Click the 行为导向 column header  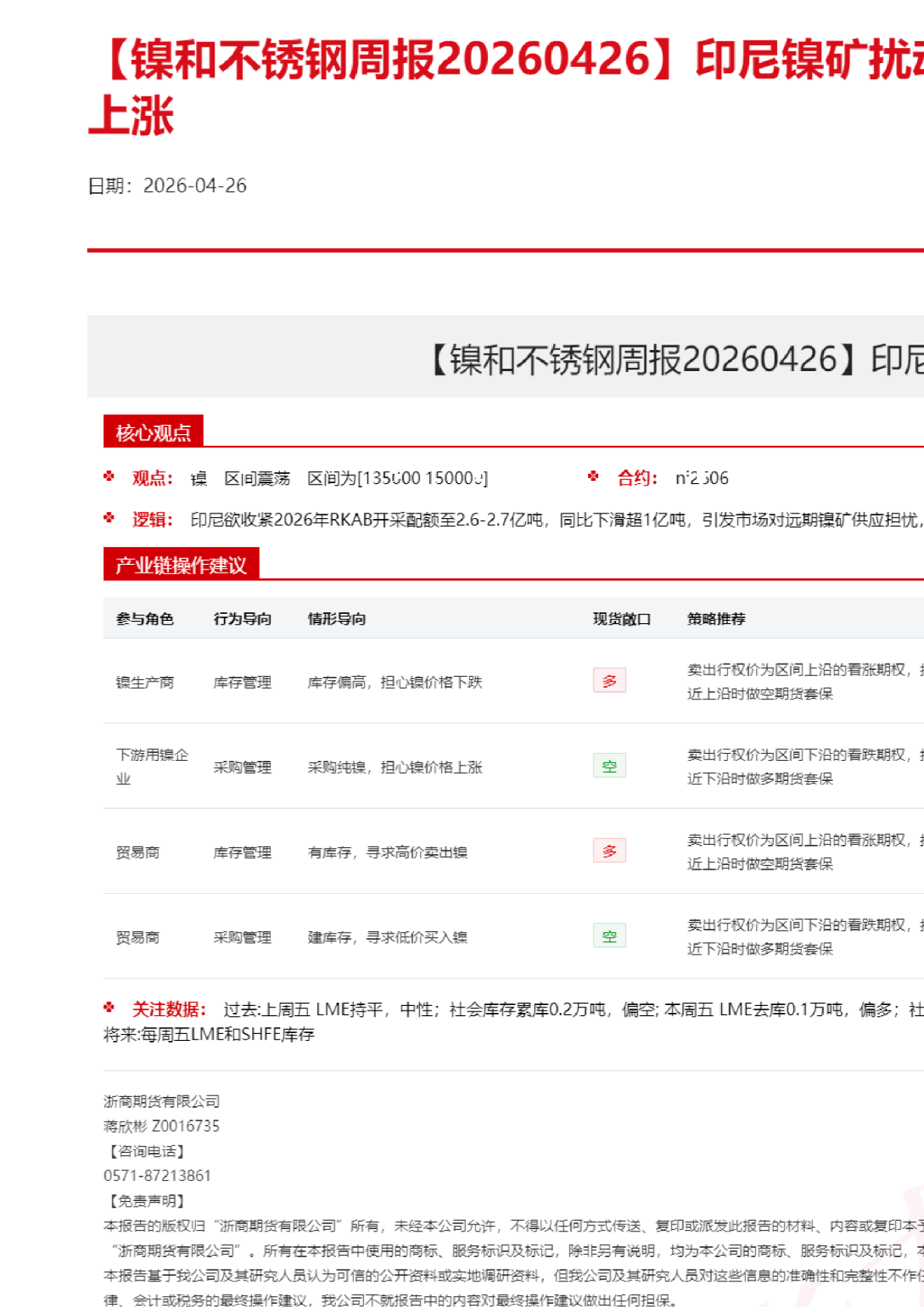point(243,619)
